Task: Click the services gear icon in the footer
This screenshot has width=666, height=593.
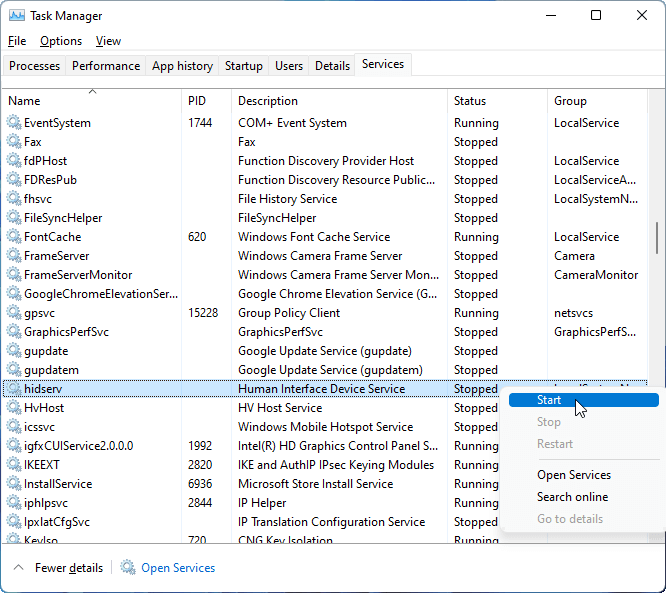Action: tap(127, 568)
